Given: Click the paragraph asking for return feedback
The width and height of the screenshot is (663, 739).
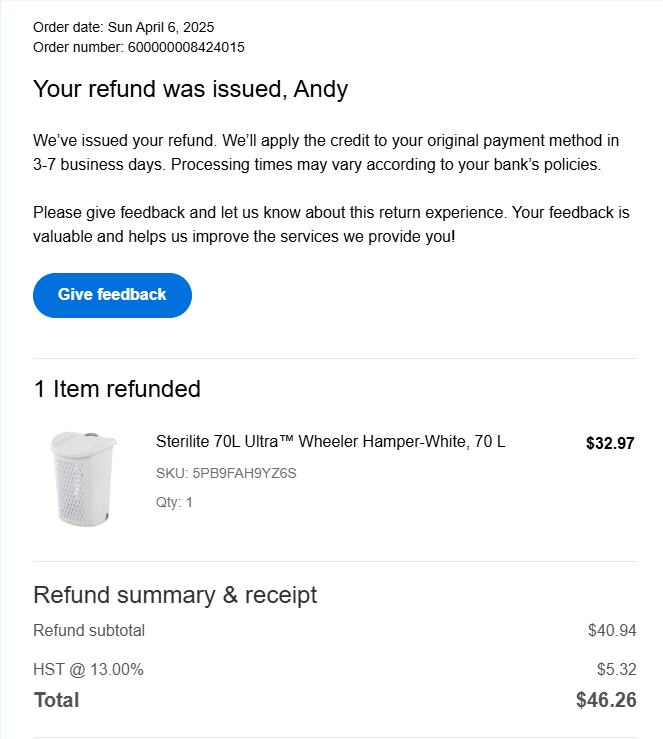Looking at the screenshot, I should tap(331, 226).
